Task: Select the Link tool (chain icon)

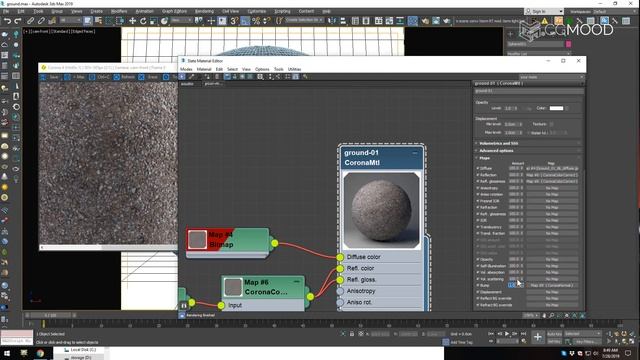Action: pyautogui.click(x=31, y=21)
